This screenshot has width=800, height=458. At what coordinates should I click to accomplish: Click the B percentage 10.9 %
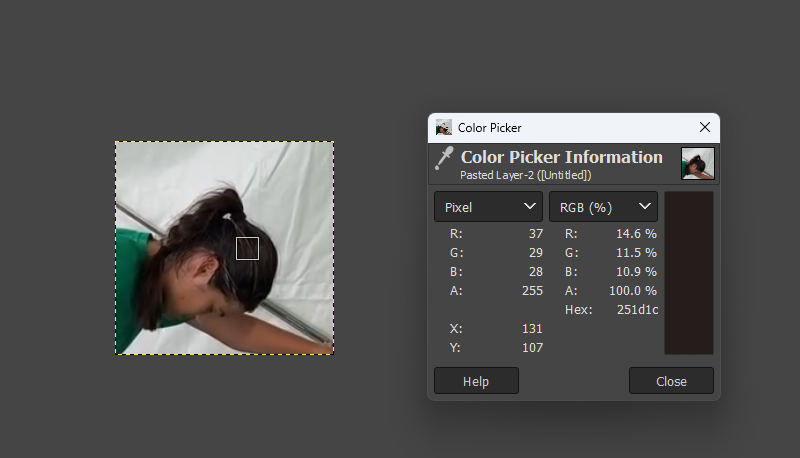pyautogui.click(x=636, y=272)
